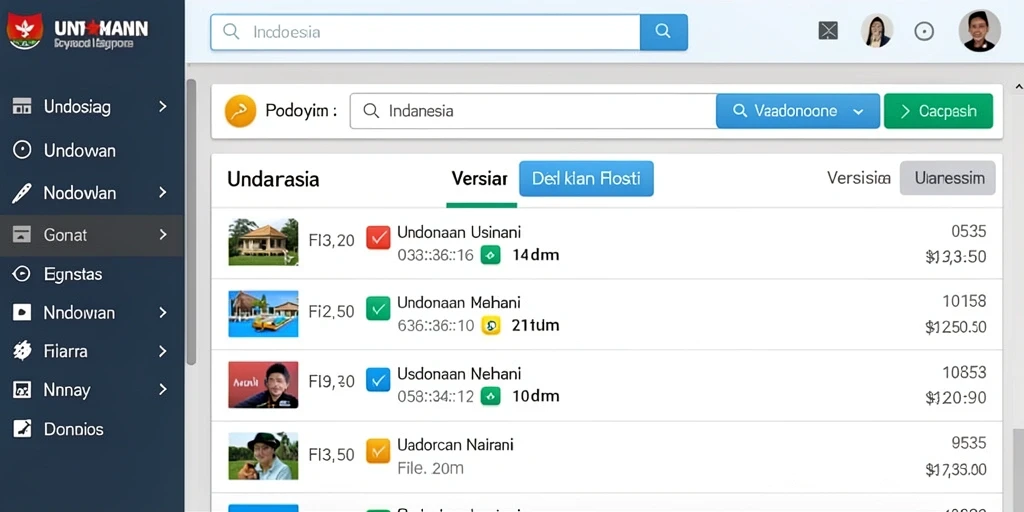Click the sidebar vertical scrollbar
This screenshot has height=512, width=1024.
point(191,222)
